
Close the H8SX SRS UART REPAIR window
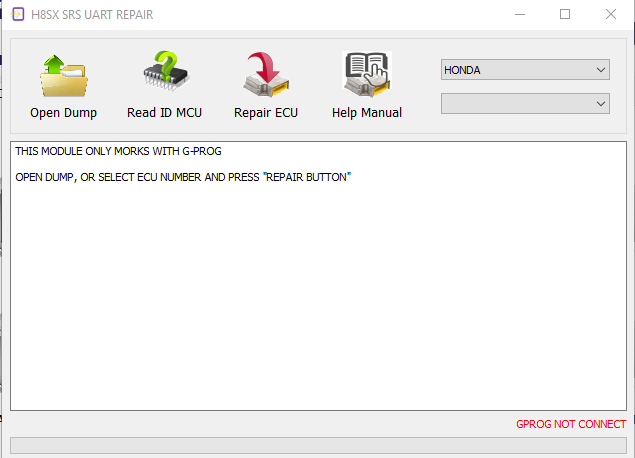pyautogui.click(x=611, y=15)
